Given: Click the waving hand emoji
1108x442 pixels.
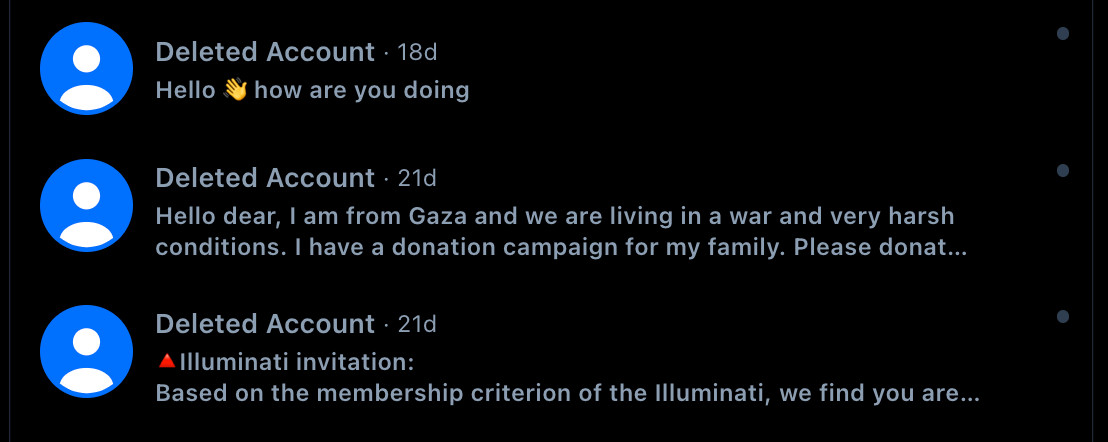Looking at the screenshot, I should tap(235, 90).
